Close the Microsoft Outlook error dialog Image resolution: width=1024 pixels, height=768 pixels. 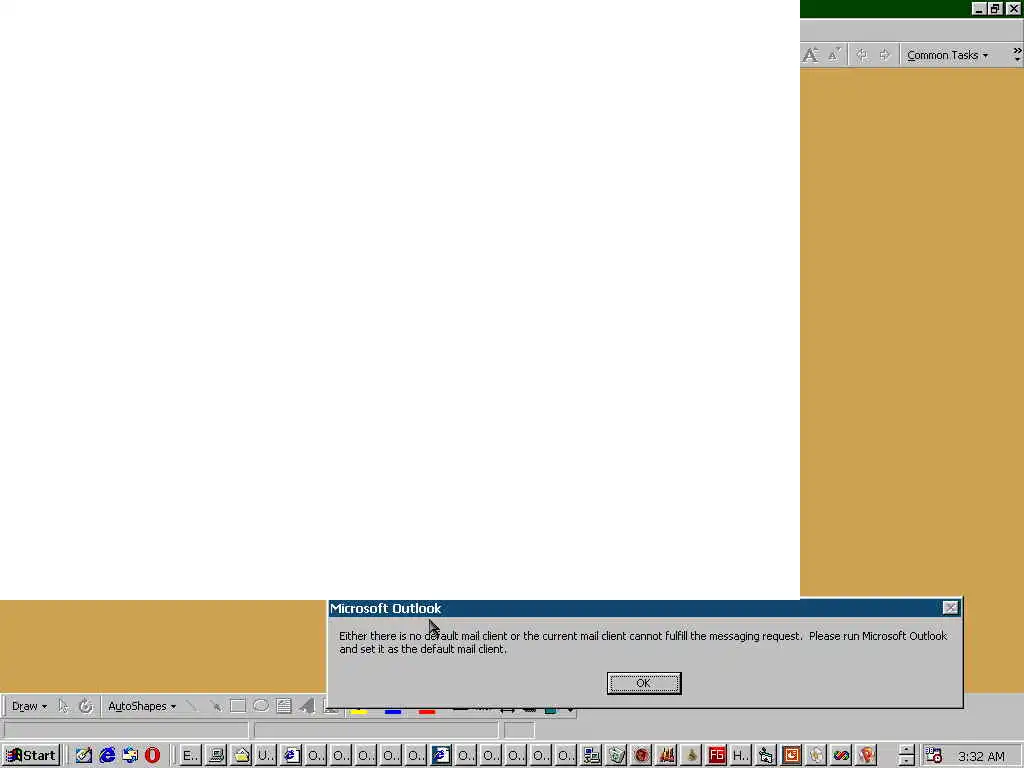click(x=950, y=608)
